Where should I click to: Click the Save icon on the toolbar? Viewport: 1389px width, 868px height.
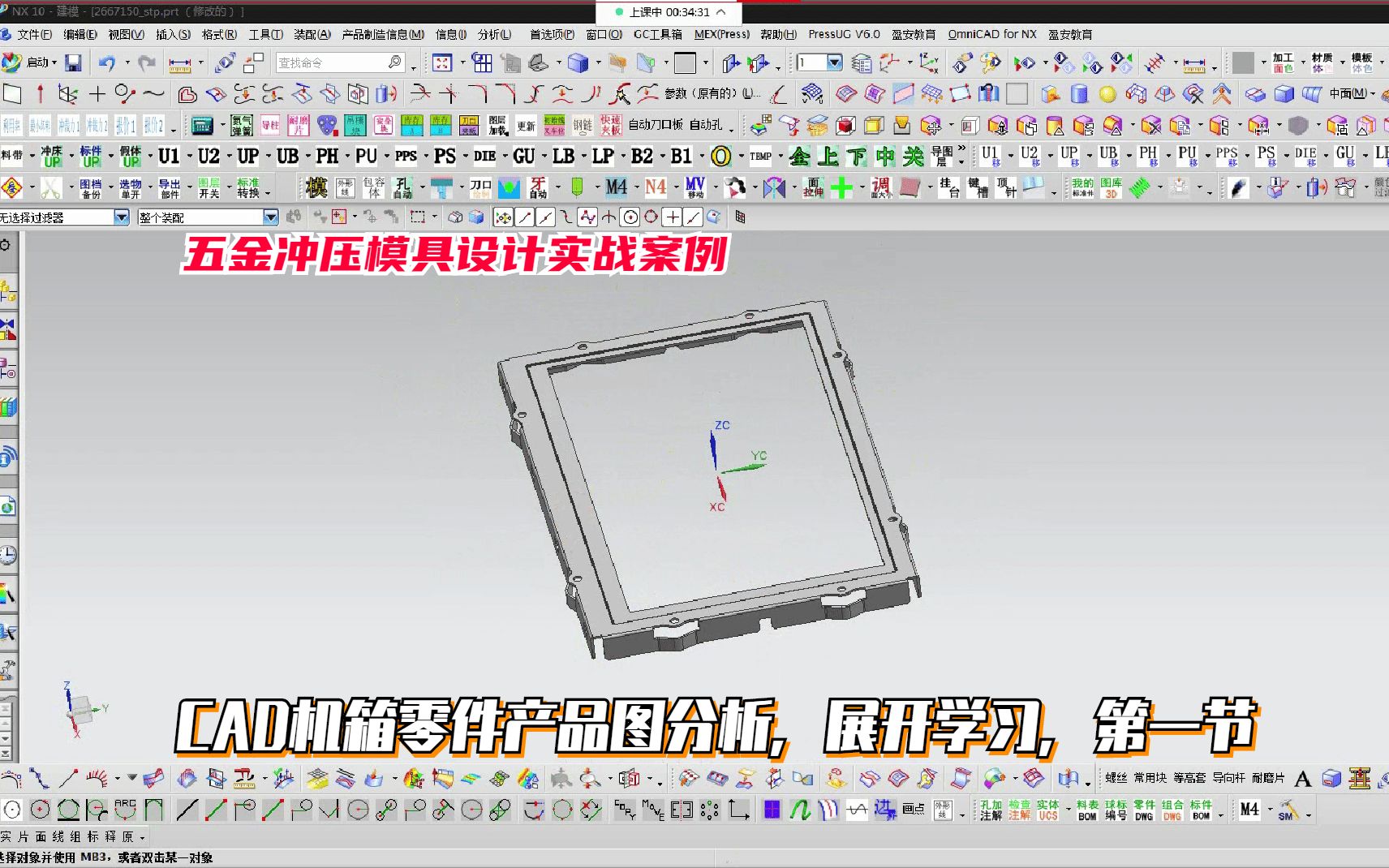[x=75, y=62]
